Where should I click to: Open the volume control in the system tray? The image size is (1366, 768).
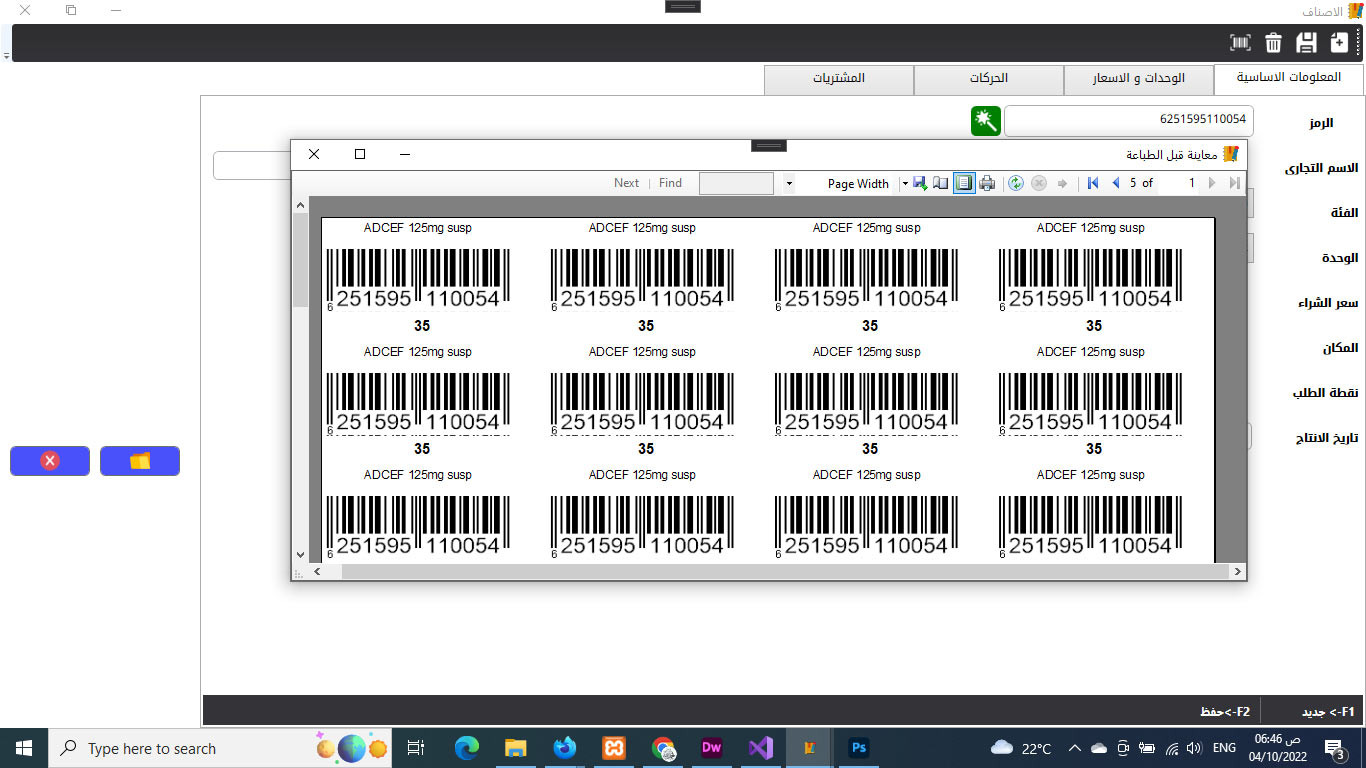[1194, 748]
